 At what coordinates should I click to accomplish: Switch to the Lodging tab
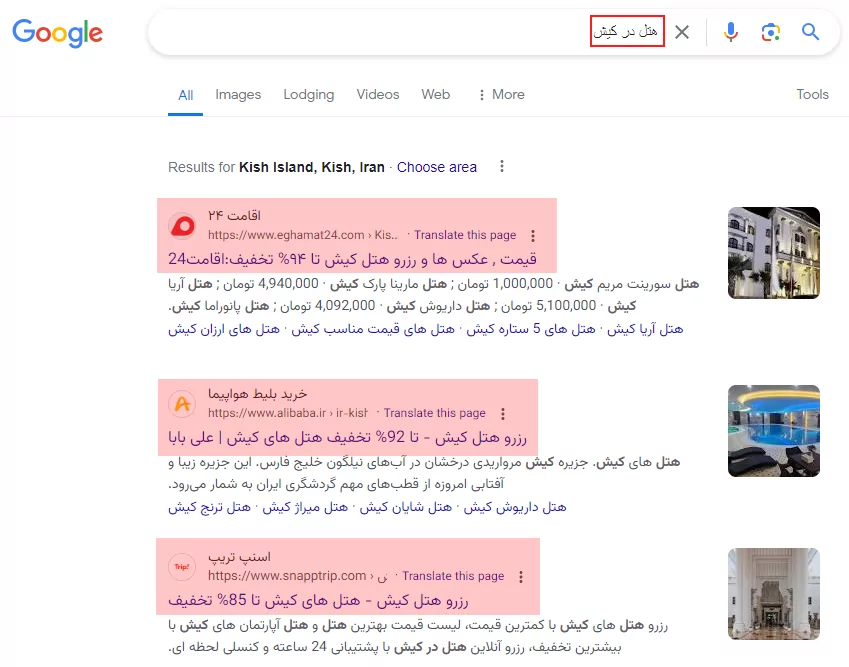tap(308, 94)
